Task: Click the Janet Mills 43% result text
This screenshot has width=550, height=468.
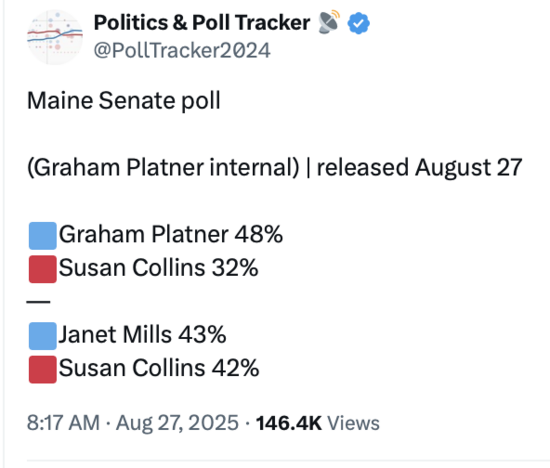Action: (x=142, y=334)
